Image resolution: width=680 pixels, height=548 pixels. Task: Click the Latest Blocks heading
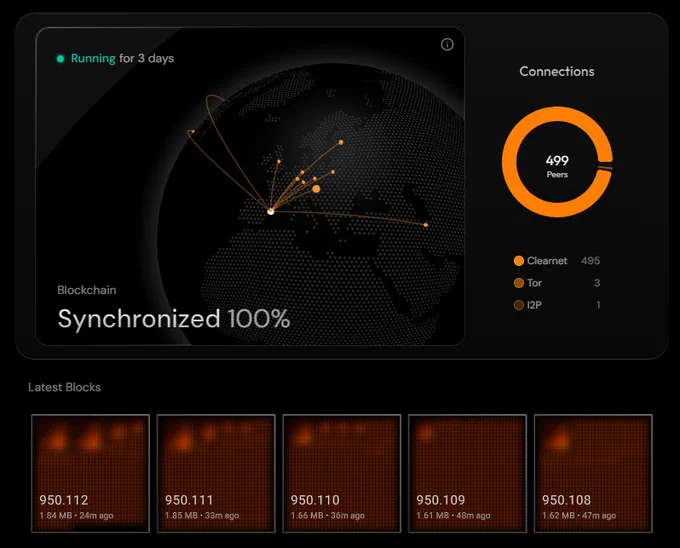click(x=65, y=387)
